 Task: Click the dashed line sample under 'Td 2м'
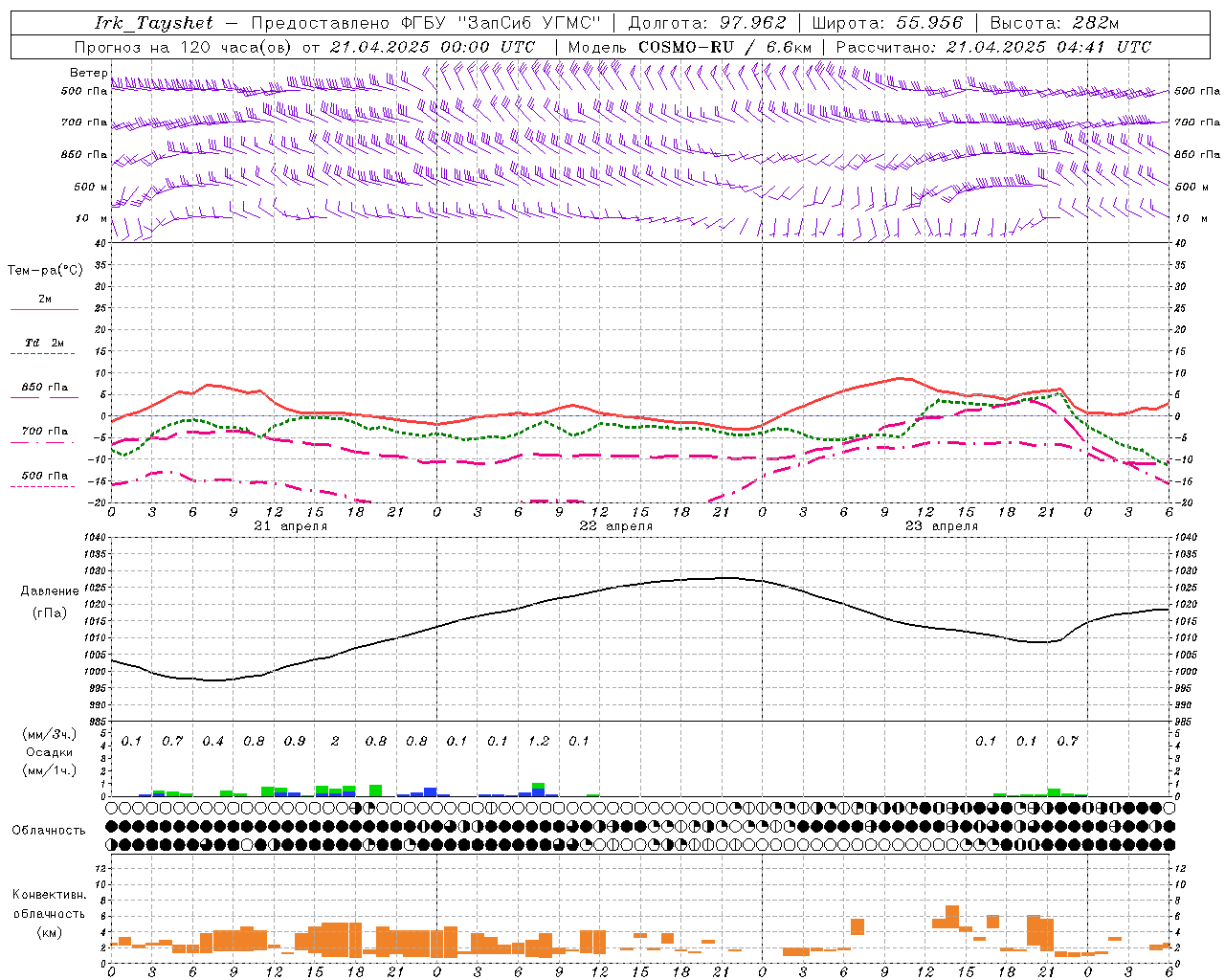coord(45,354)
